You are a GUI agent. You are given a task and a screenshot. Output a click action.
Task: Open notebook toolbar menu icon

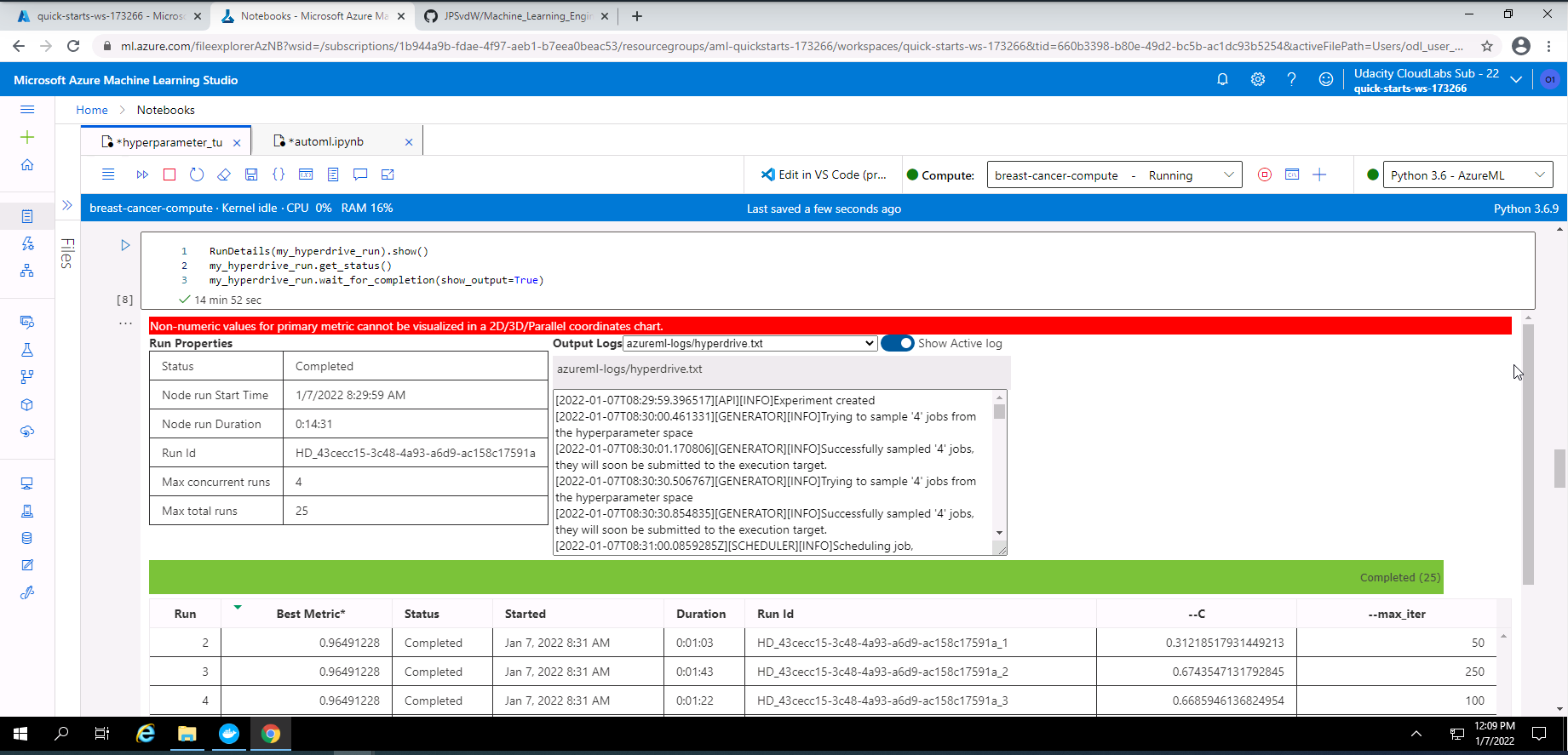[108, 174]
